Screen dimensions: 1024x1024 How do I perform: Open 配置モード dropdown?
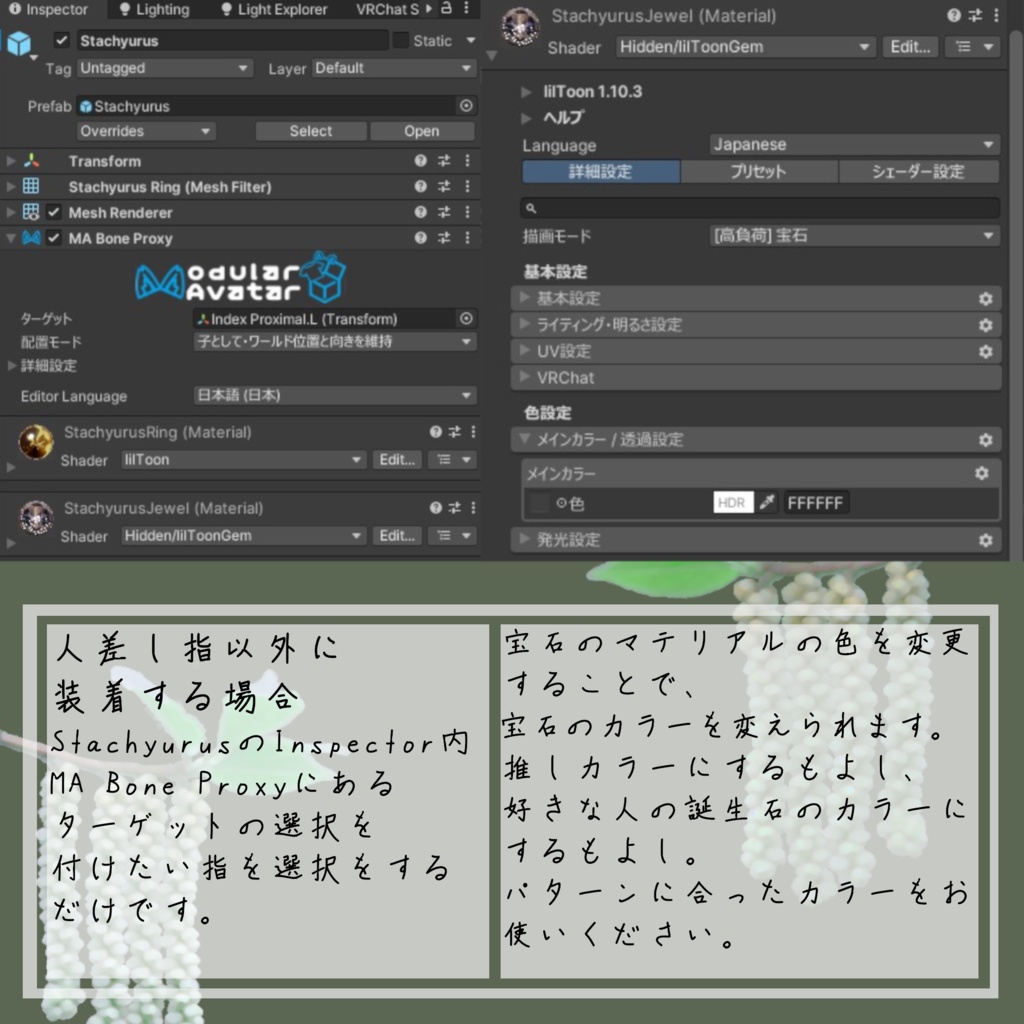[335, 342]
